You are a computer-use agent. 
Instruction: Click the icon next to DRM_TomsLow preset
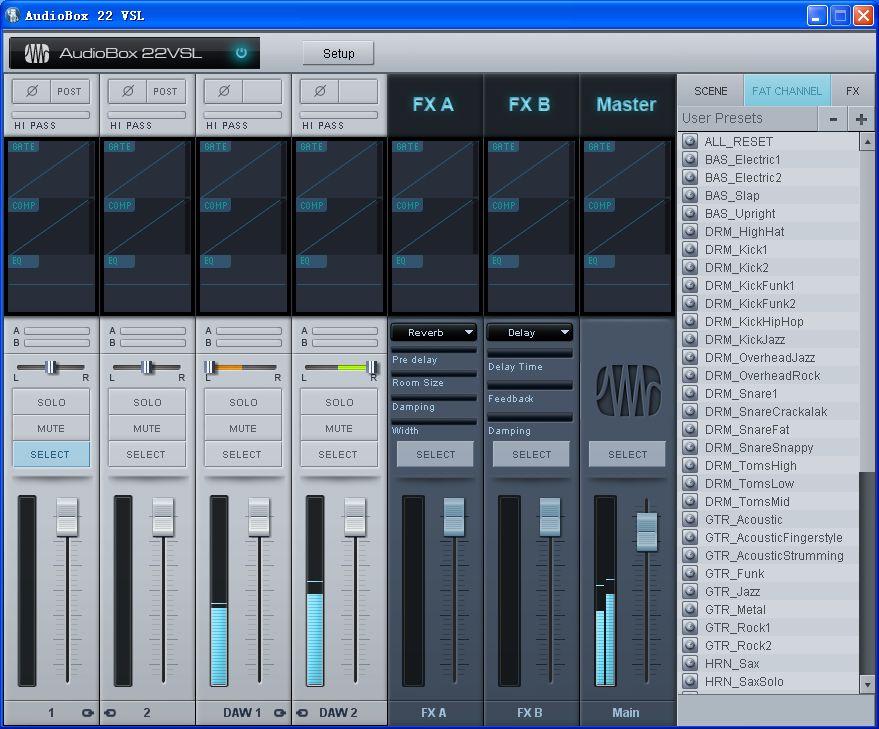[690, 483]
